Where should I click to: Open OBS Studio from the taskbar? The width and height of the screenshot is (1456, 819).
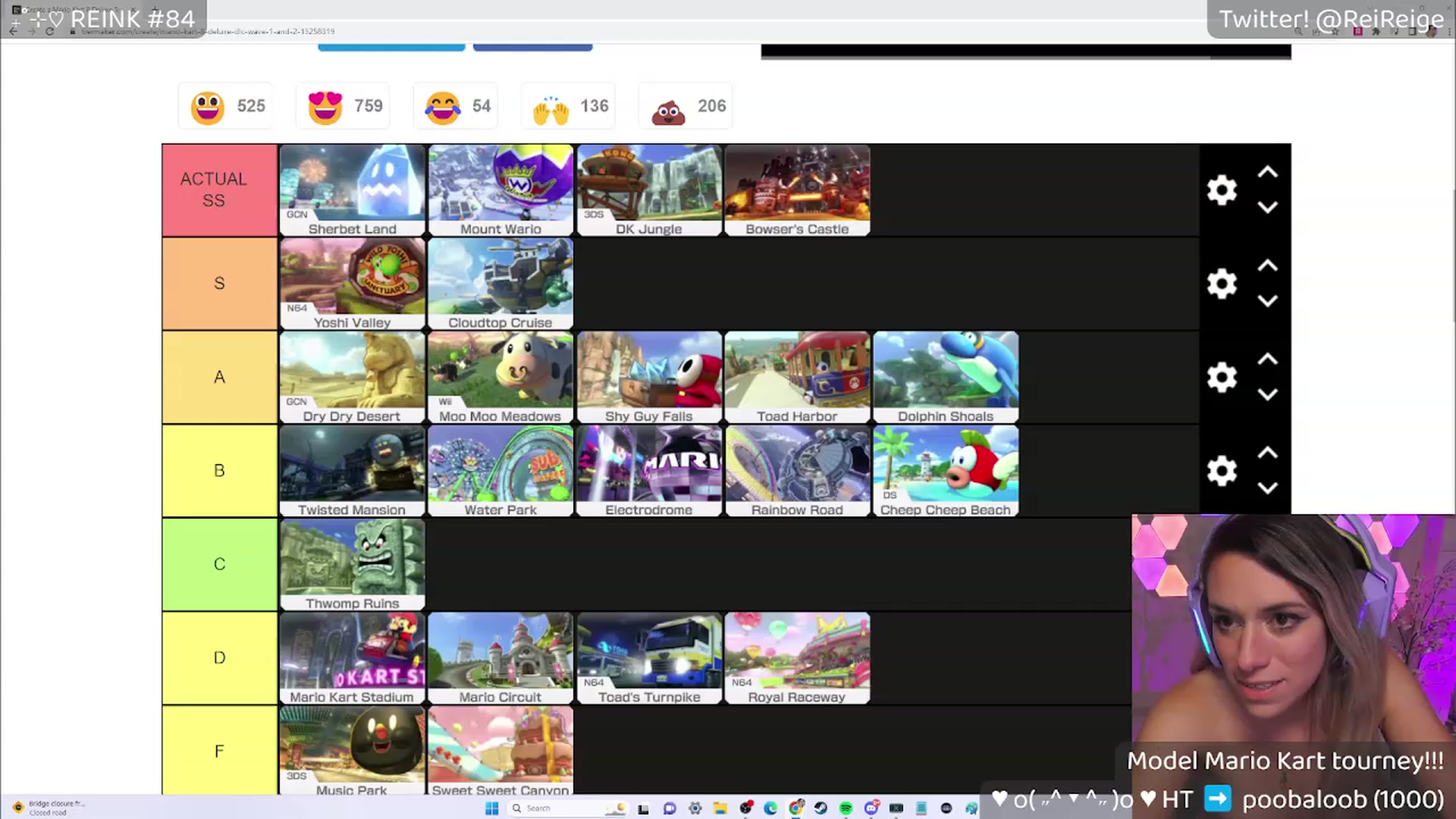(x=746, y=808)
